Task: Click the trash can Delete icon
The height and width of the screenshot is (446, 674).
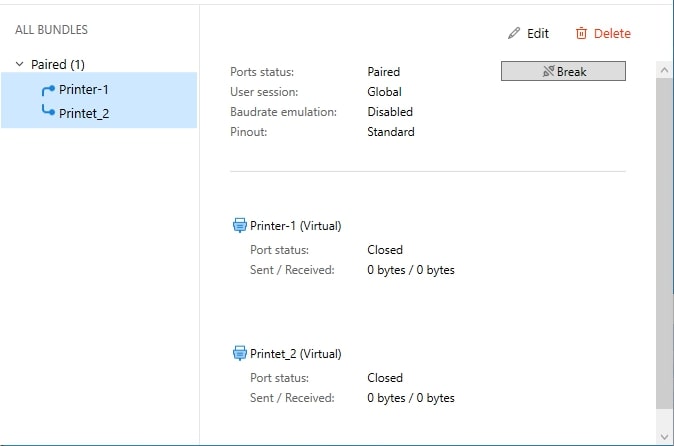Action: (581, 34)
